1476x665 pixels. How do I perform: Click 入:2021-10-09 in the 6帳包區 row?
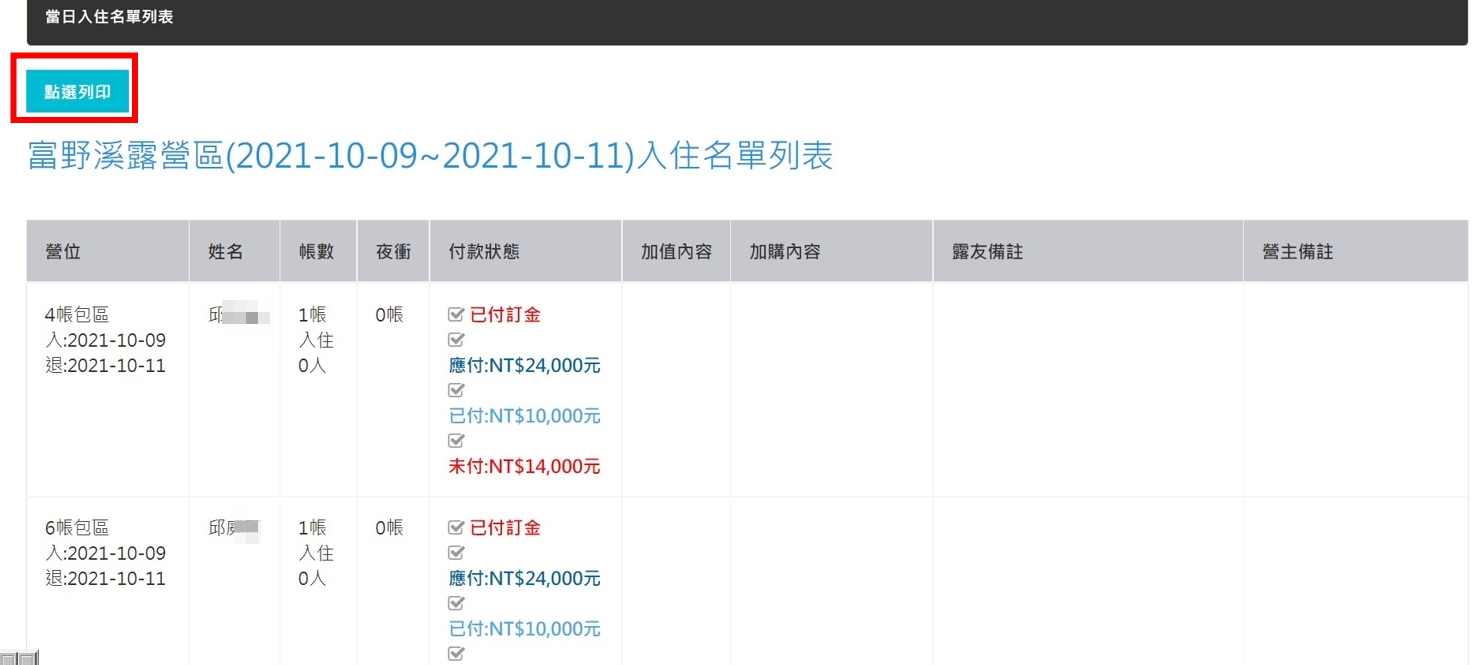tap(106, 553)
